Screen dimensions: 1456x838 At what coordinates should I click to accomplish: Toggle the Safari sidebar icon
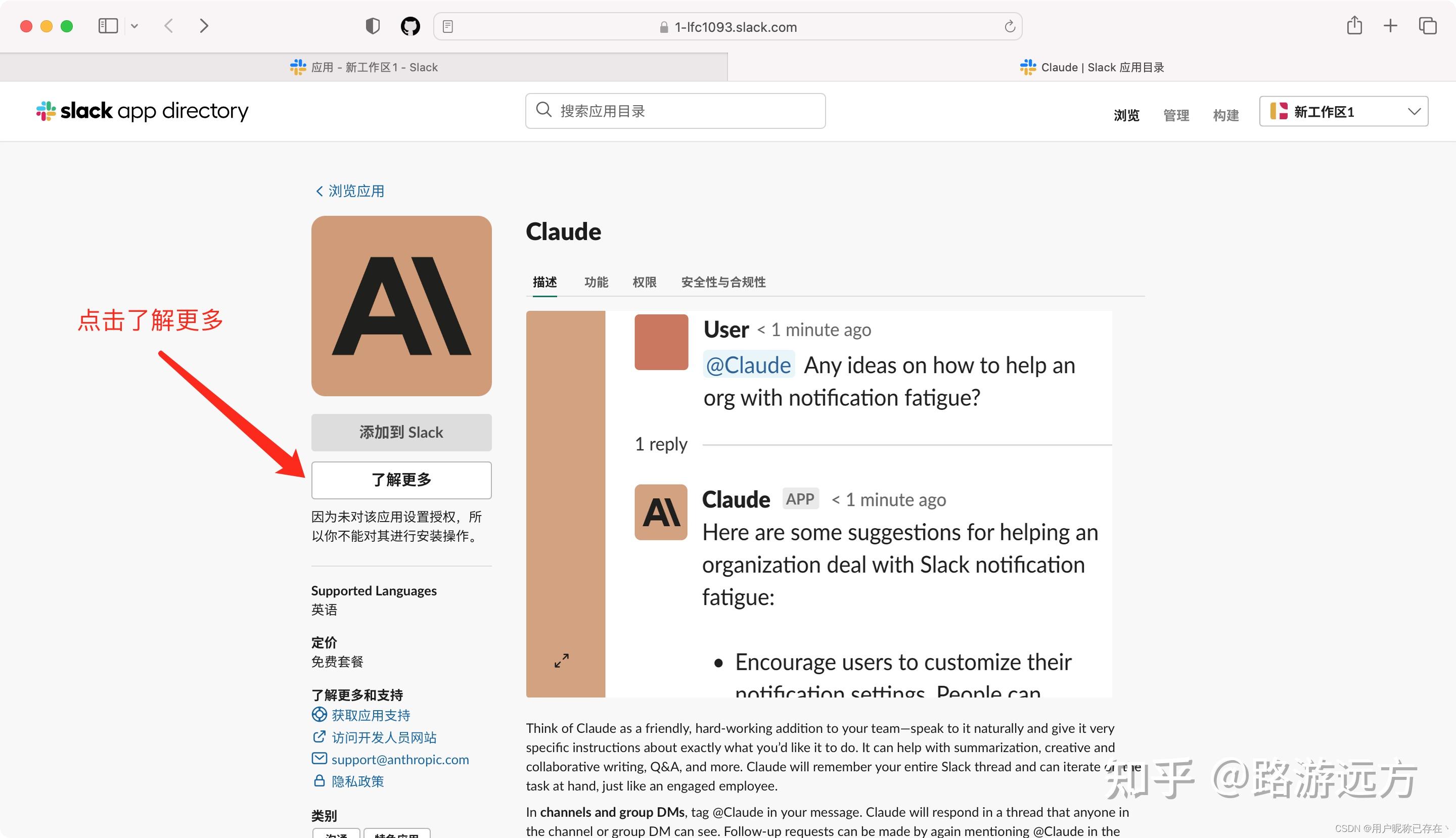click(x=108, y=26)
